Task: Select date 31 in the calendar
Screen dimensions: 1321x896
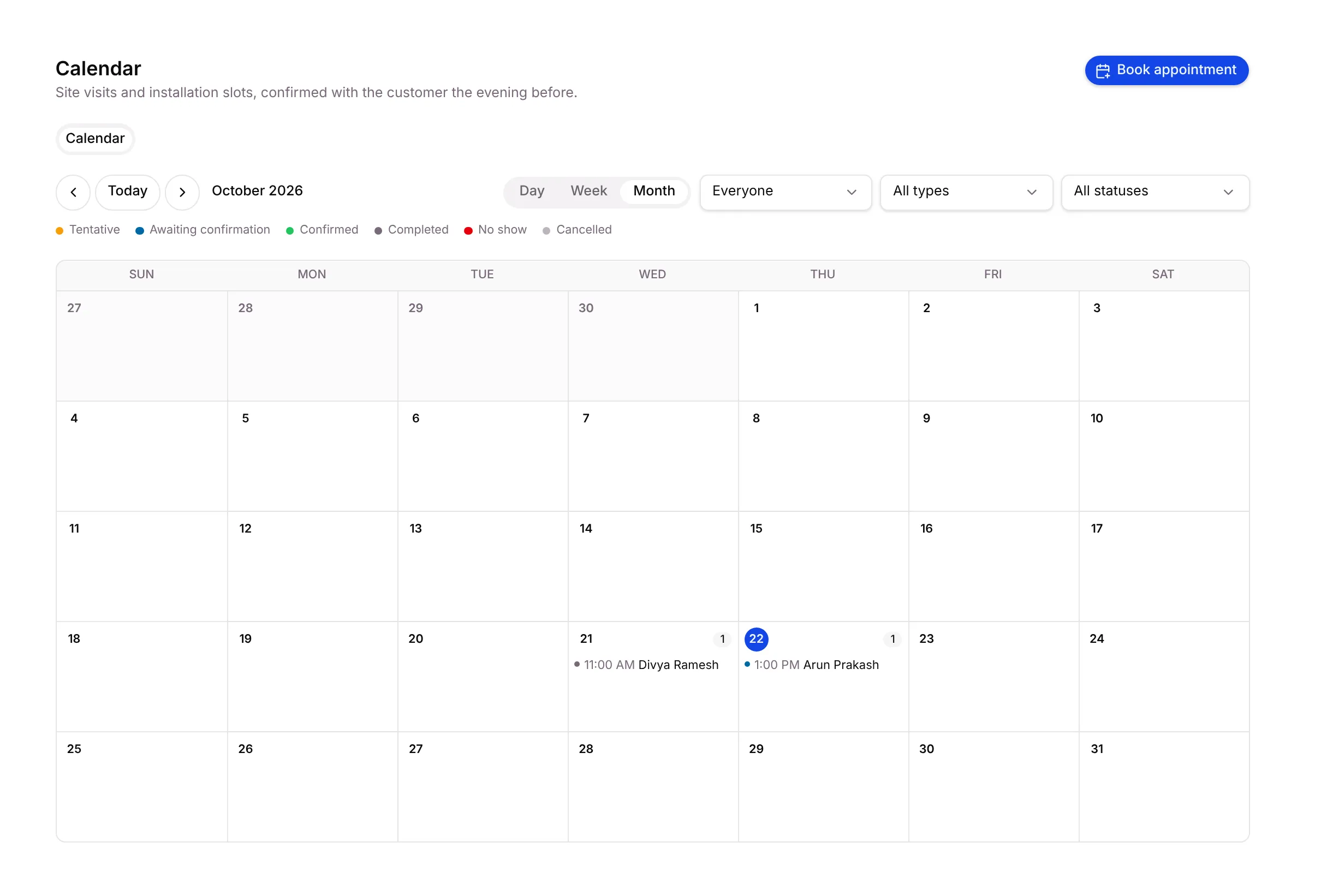Action: [1098, 749]
